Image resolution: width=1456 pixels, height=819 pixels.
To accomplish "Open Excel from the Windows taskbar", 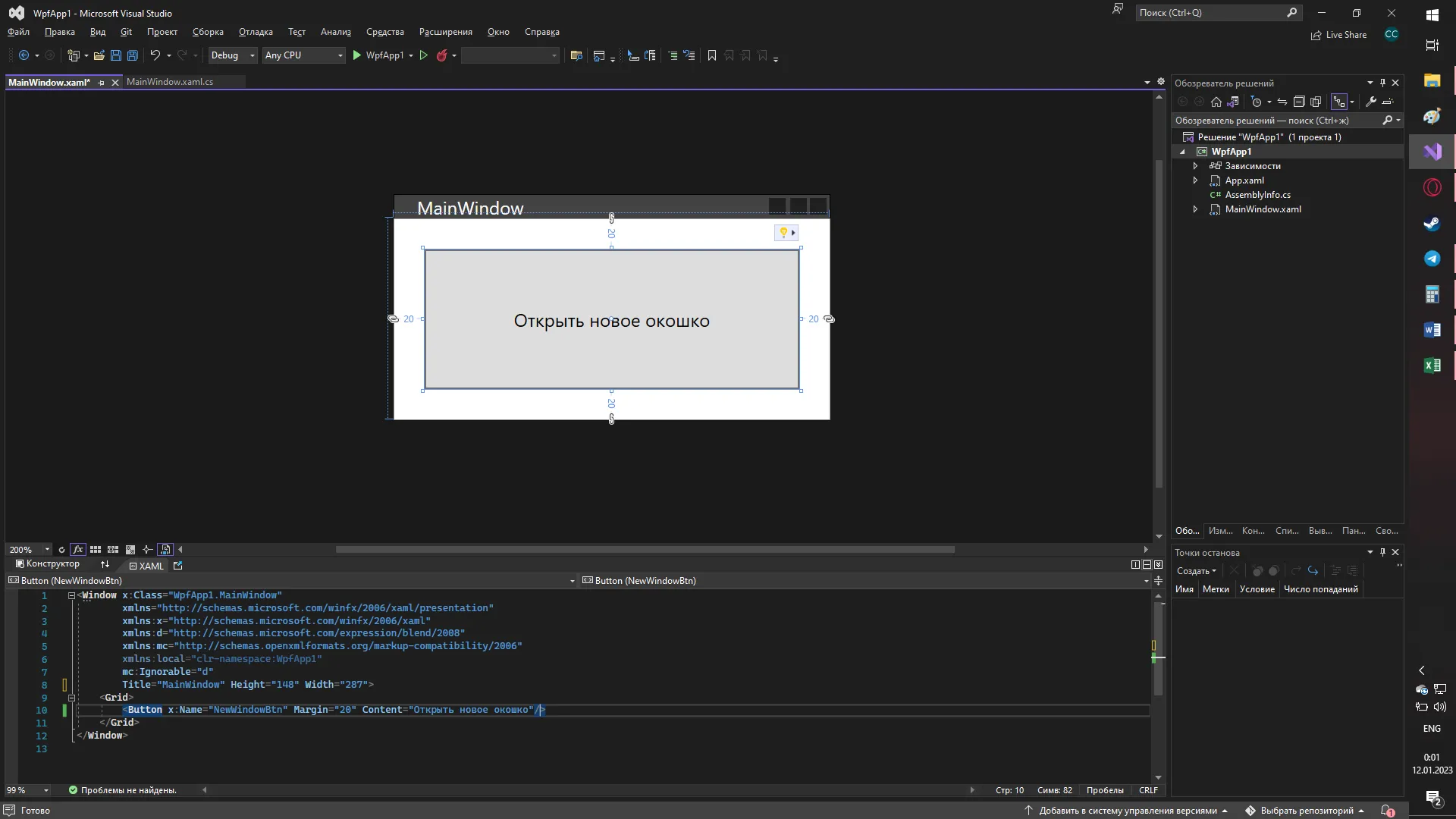I will tap(1432, 366).
